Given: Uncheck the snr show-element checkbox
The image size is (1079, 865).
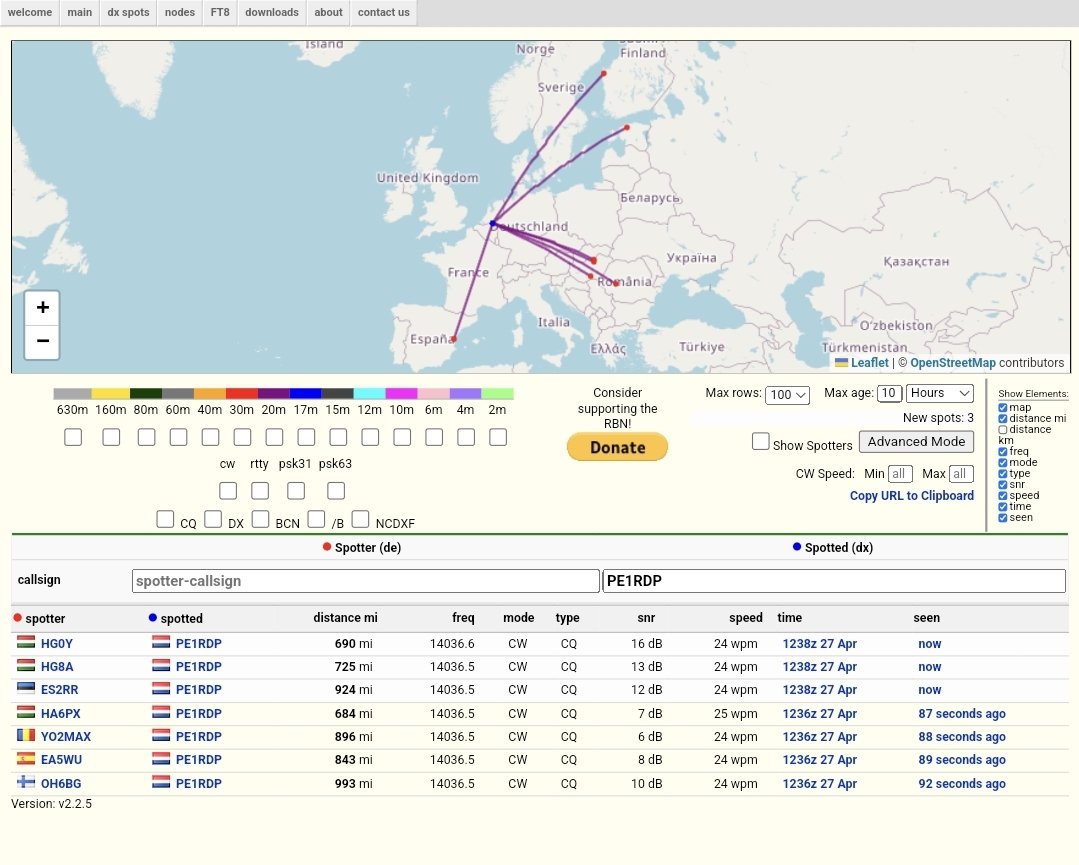Looking at the screenshot, I should tap(1003, 484).
